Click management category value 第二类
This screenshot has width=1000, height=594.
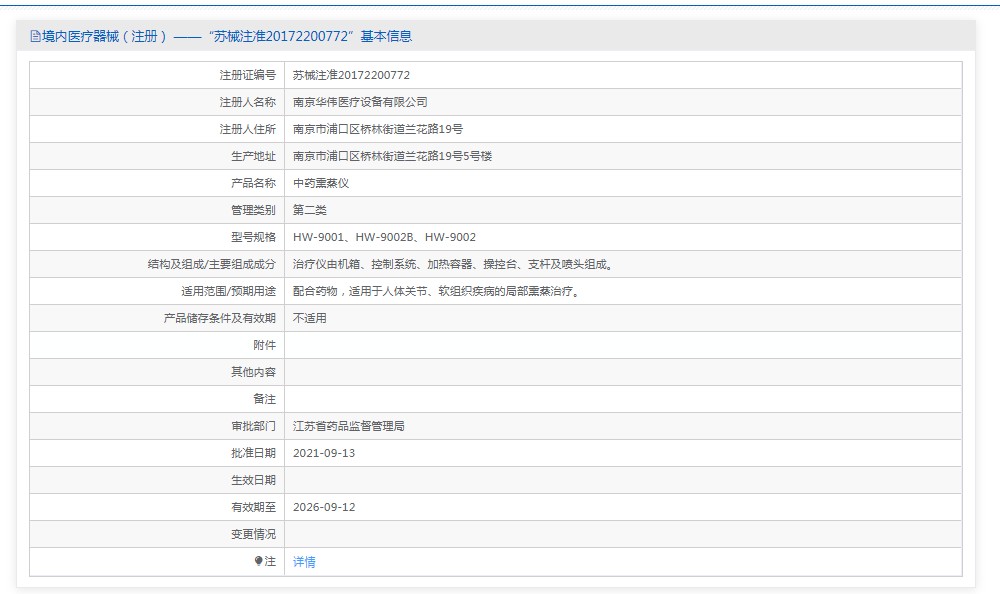tap(310, 210)
